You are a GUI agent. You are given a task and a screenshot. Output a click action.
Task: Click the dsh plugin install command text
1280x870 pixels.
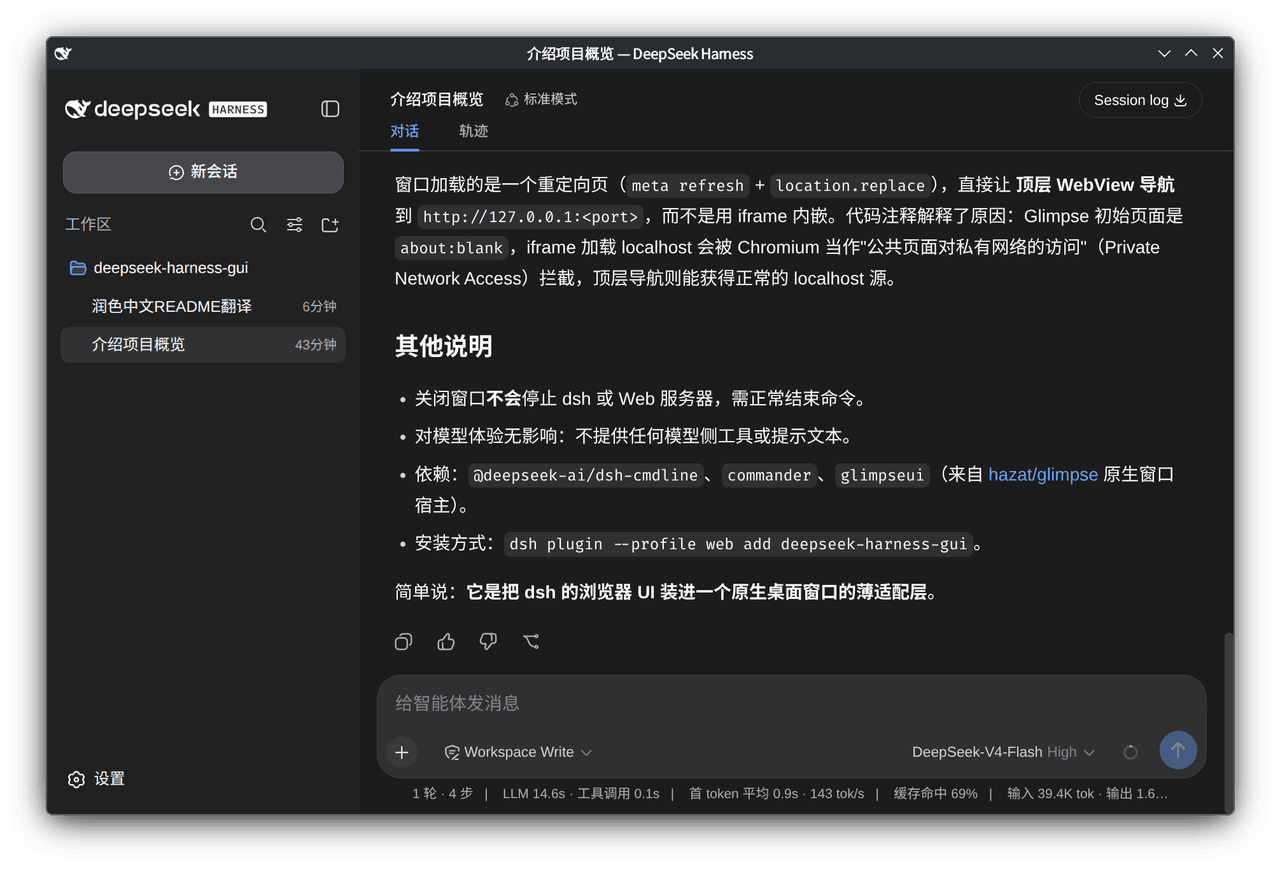pos(738,544)
